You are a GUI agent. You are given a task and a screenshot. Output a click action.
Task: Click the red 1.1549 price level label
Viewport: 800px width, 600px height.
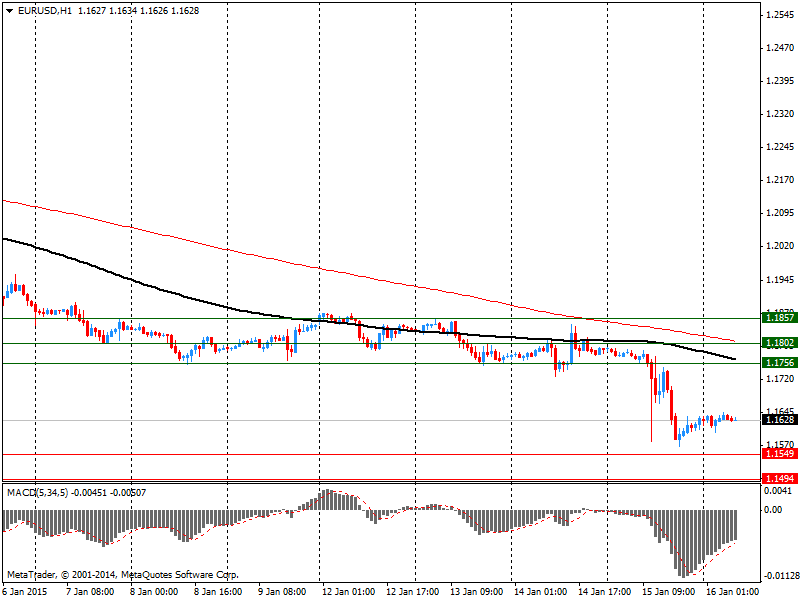point(779,454)
